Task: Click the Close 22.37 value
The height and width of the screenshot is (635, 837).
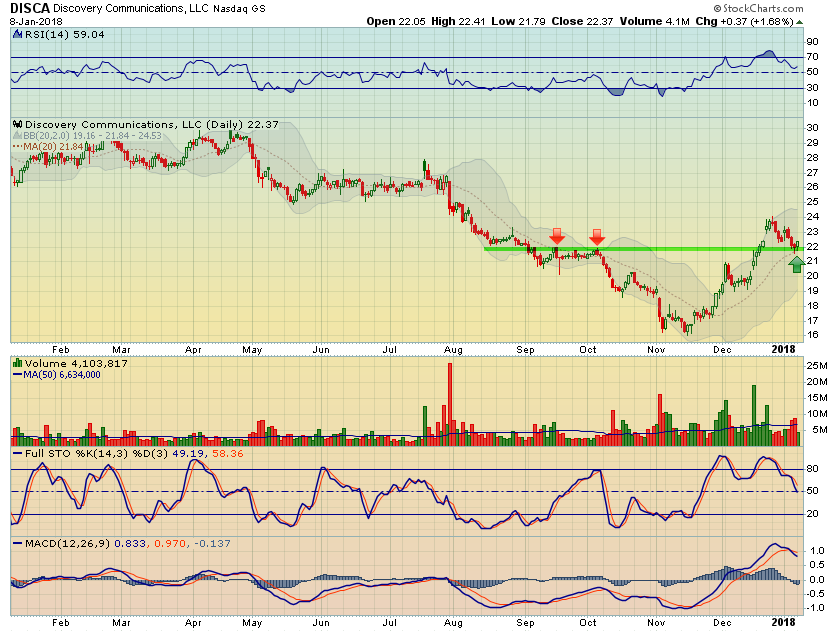Action: [x=582, y=21]
